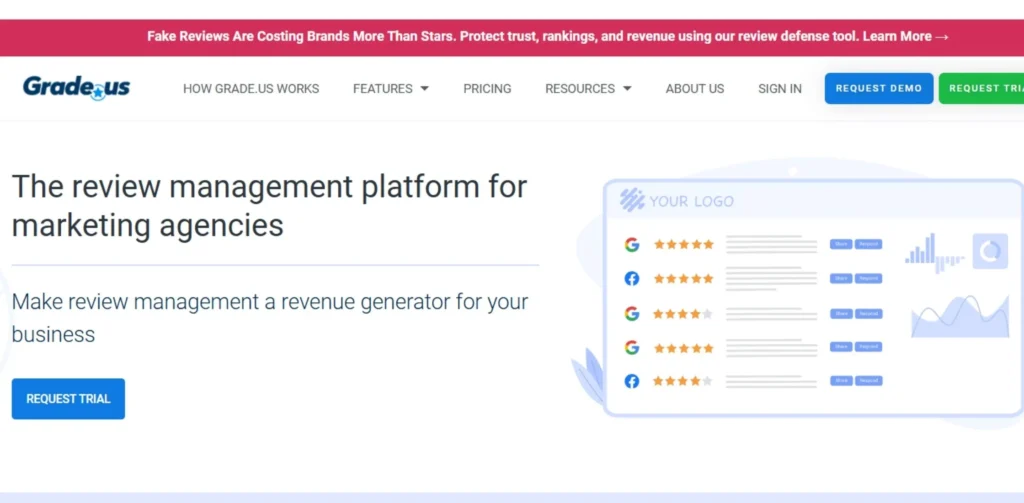Screen dimensions: 1024x503
Task: Expand the Resources dropdown arrow
Action: coord(627,88)
